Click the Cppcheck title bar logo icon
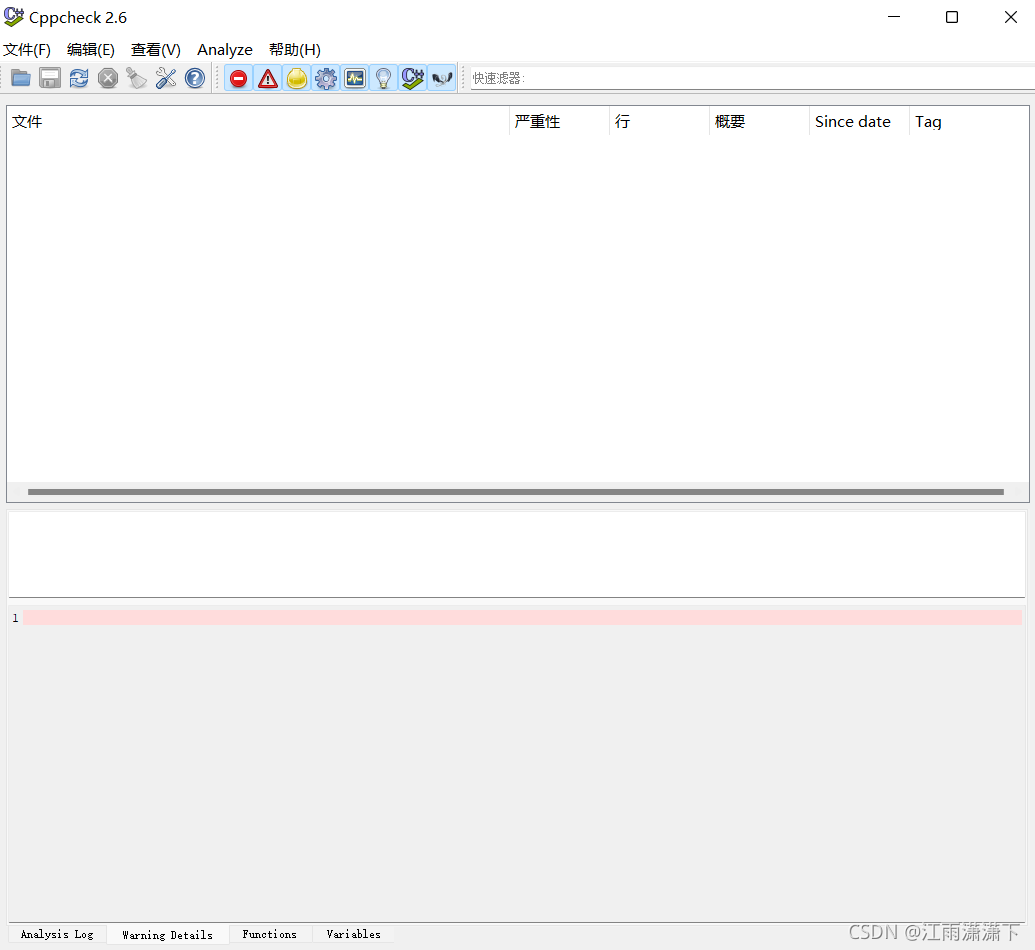The image size is (1035, 950). [14, 17]
